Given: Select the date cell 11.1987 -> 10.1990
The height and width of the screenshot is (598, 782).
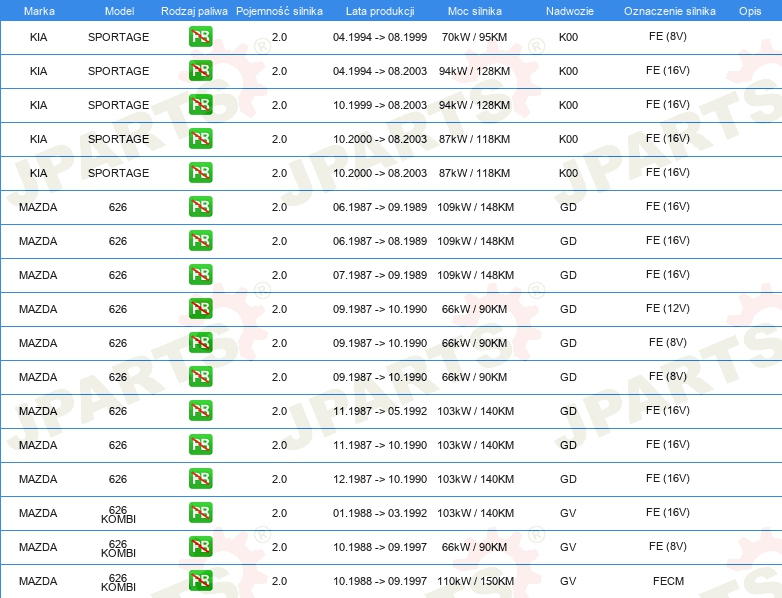Looking at the screenshot, I should [x=380, y=445].
